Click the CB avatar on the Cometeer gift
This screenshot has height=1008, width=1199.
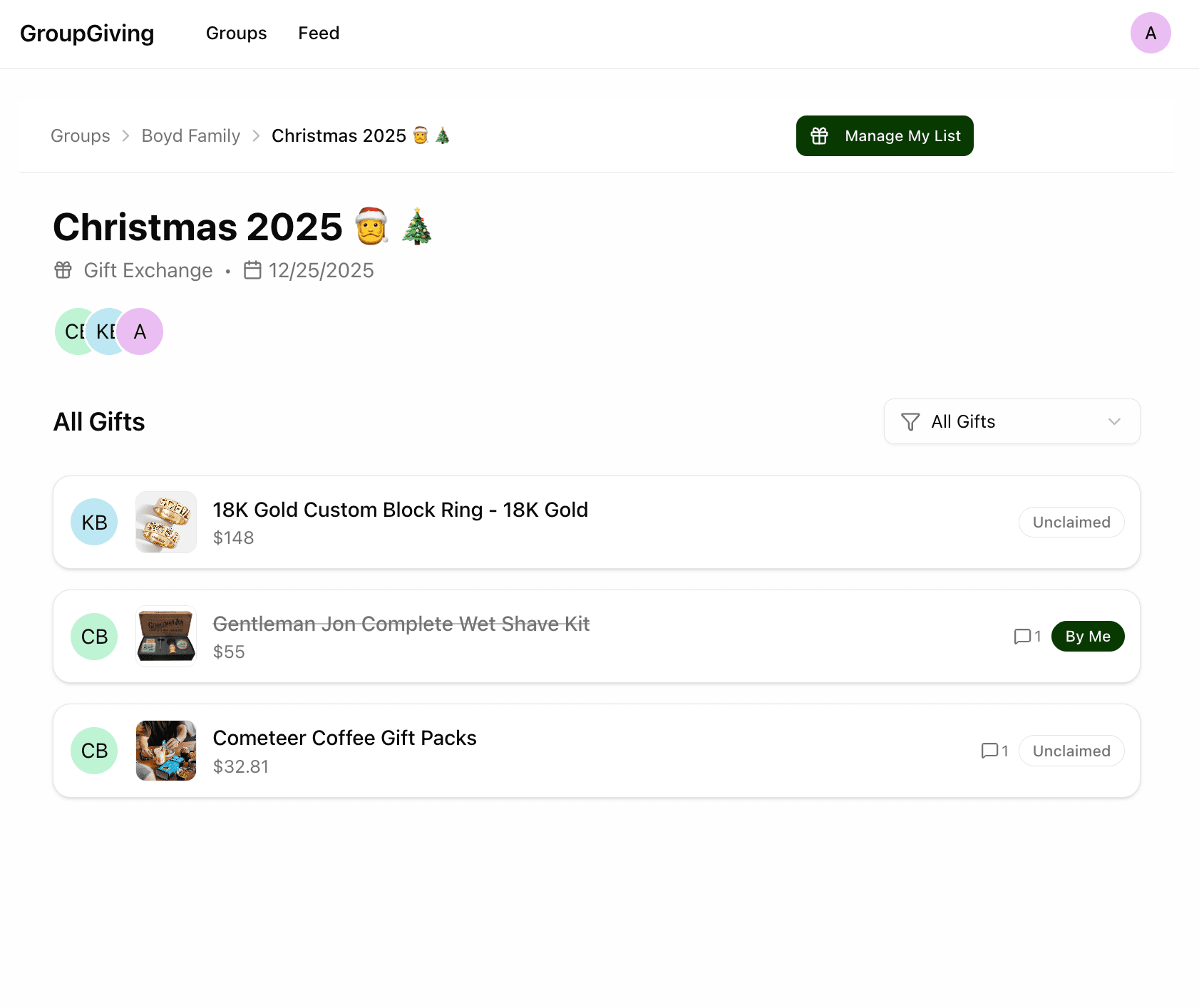[93, 751]
